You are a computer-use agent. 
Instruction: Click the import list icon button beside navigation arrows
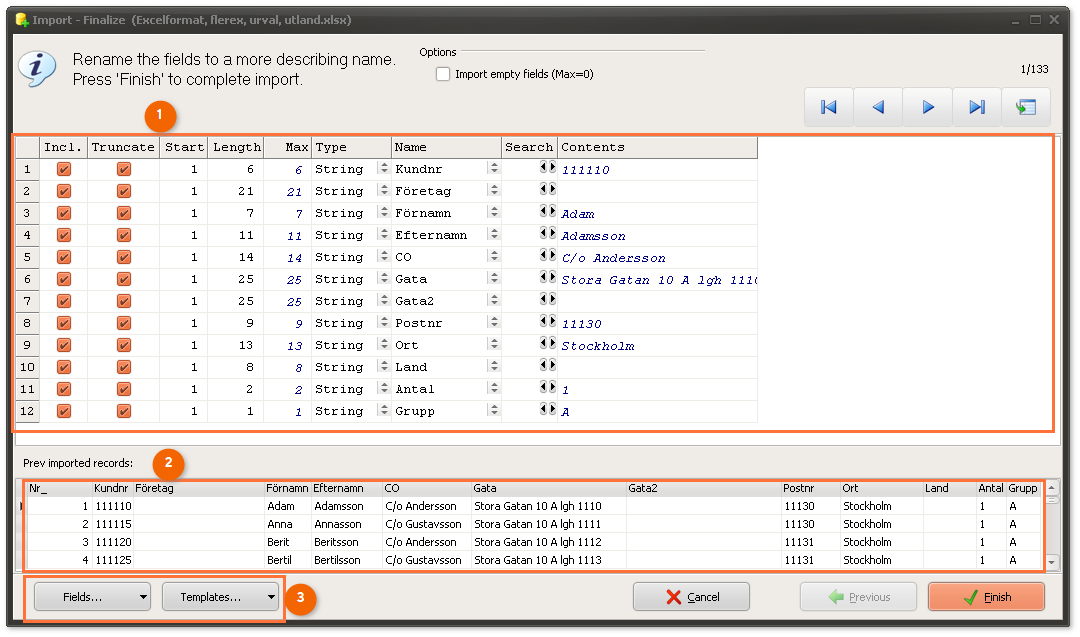pyautogui.click(x=1026, y=107)
